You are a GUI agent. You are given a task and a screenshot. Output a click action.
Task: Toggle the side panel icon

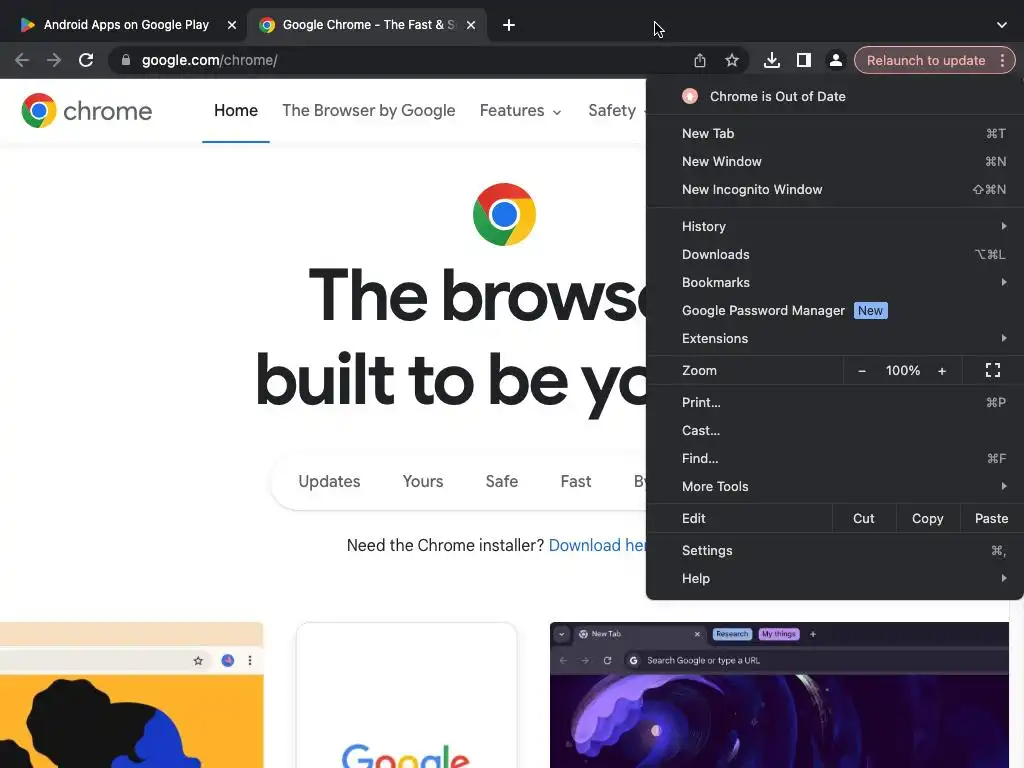pos(803,60)
